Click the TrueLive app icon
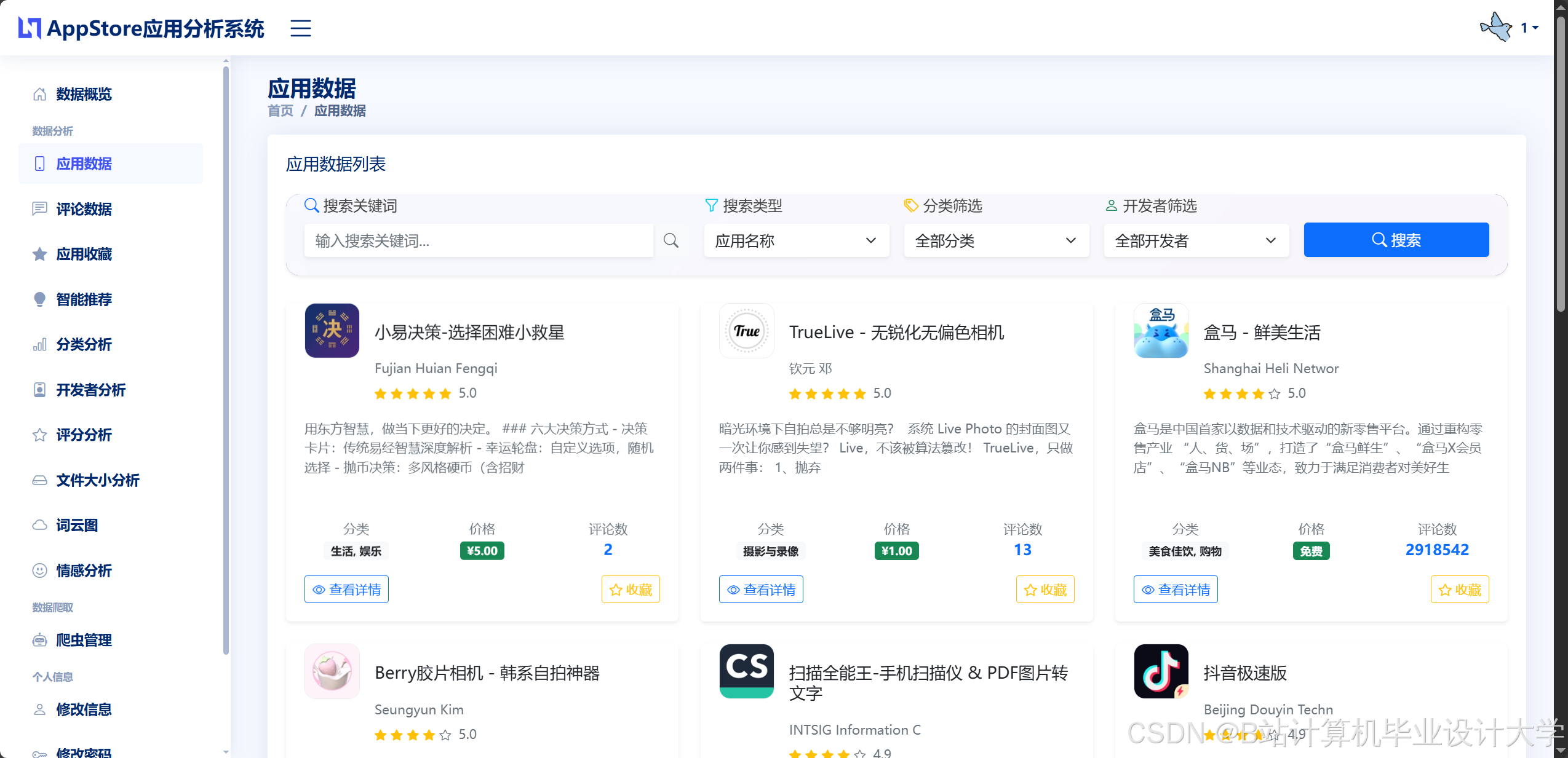This screenshot has height=758, width=1568. 746,331
